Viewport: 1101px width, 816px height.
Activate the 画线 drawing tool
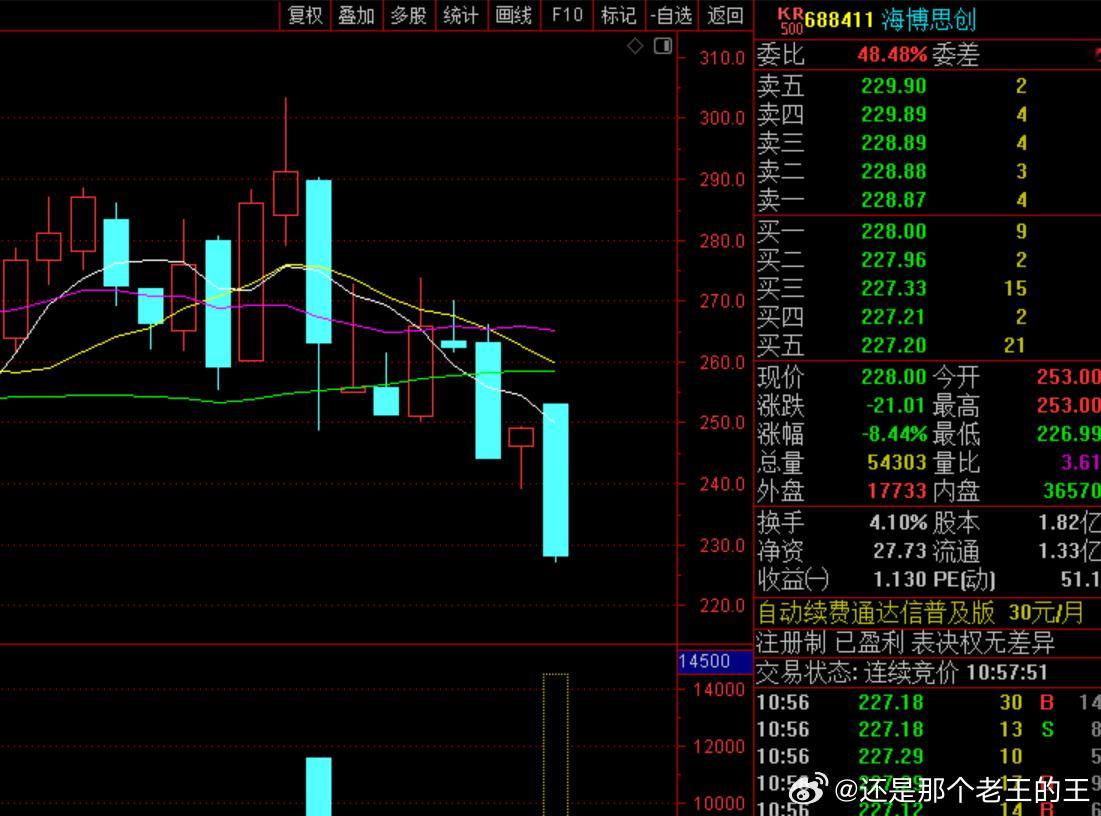pyautogui.click(x=513, y=15)
